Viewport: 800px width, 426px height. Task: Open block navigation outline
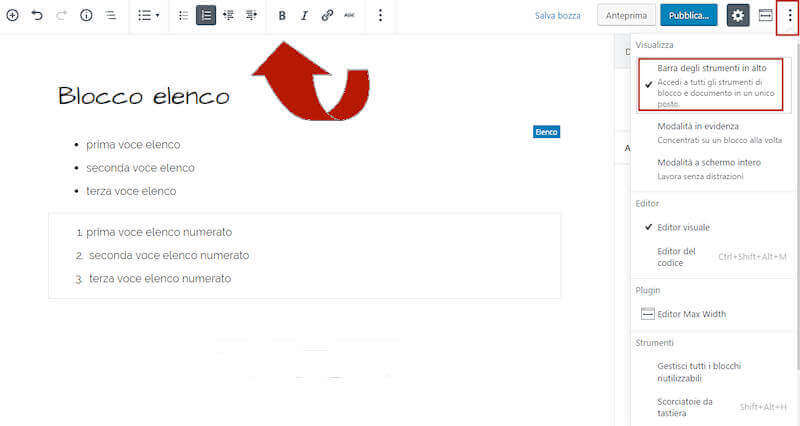pyautogui.click(x=111, y=16)
